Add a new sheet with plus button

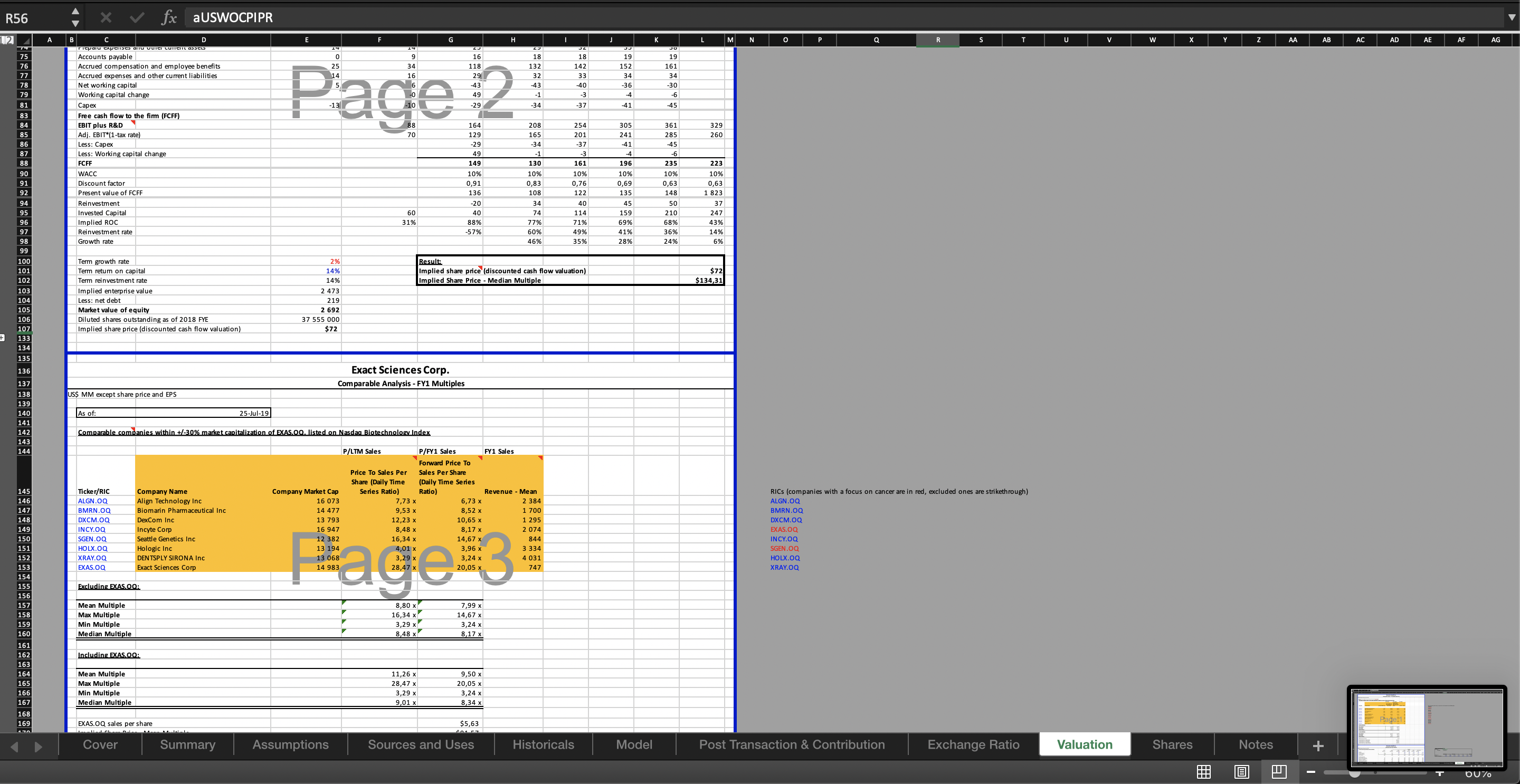[1318, 745]
